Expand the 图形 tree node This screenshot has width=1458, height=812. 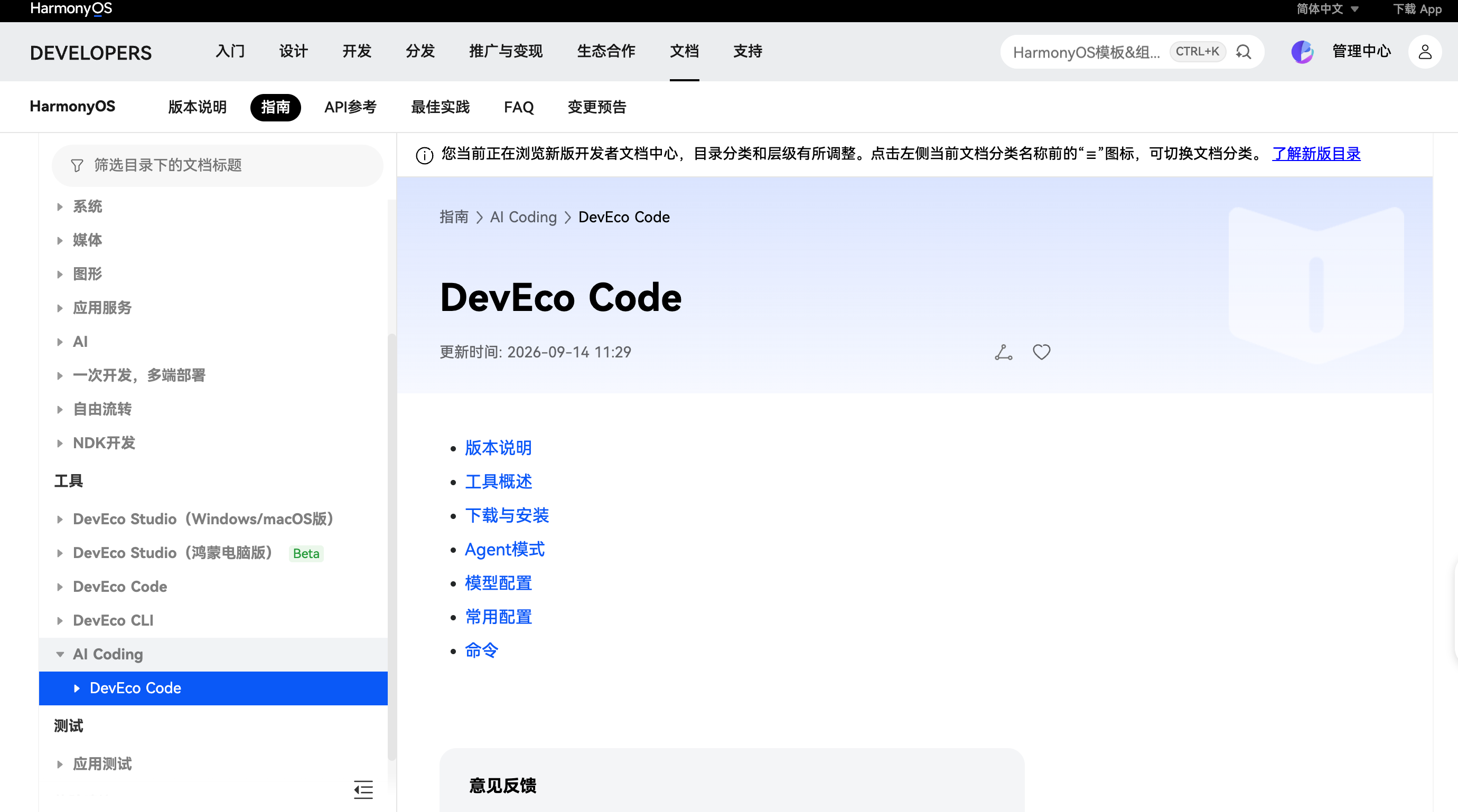click(59, 275)
